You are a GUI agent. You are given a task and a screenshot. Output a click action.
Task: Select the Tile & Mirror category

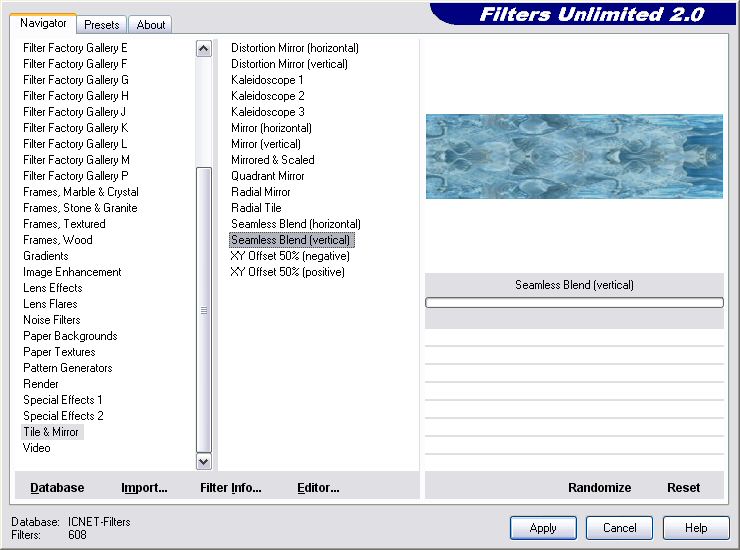pyautogui.click(x=51, y=432)
